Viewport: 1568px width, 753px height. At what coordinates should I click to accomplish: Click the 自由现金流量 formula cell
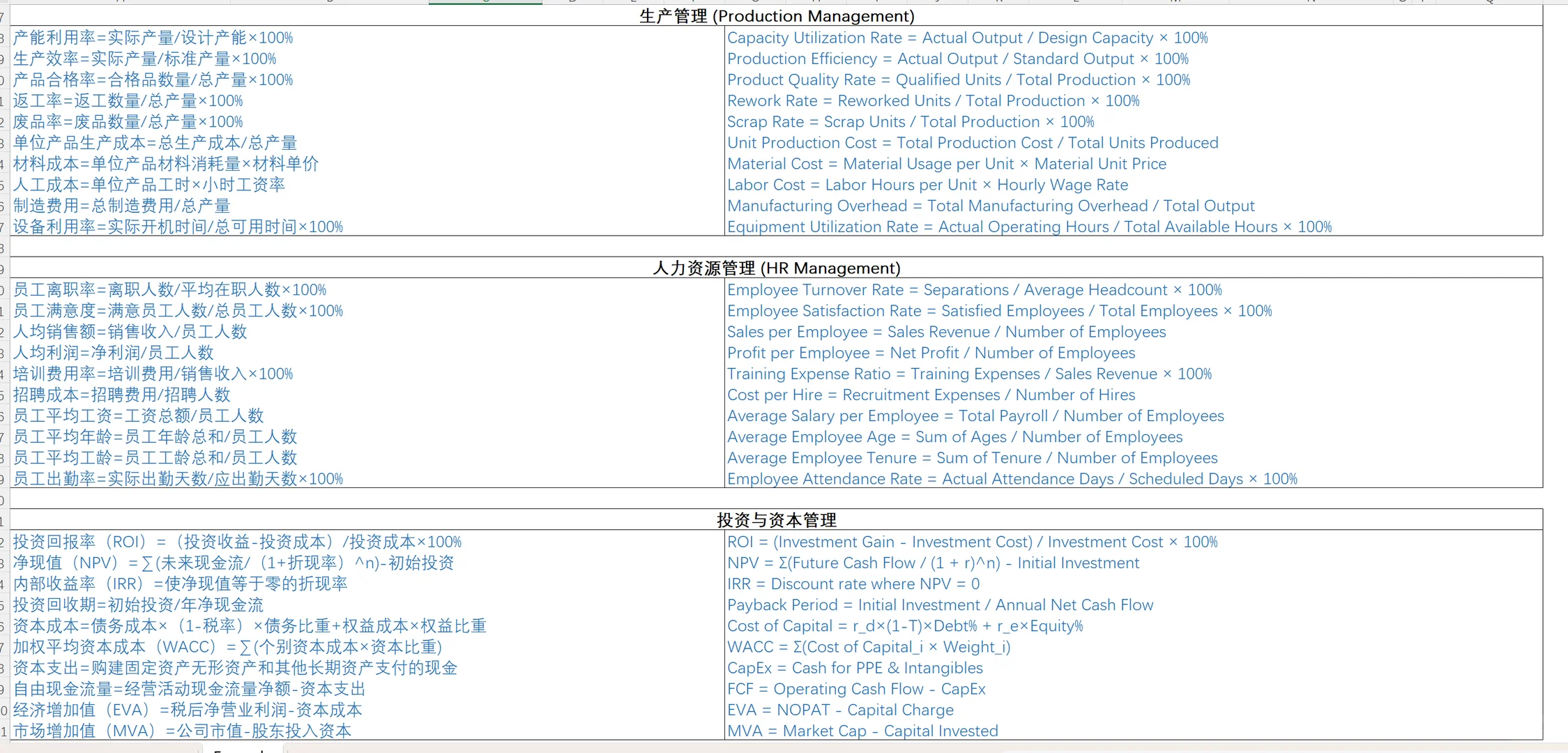(189, 689)
